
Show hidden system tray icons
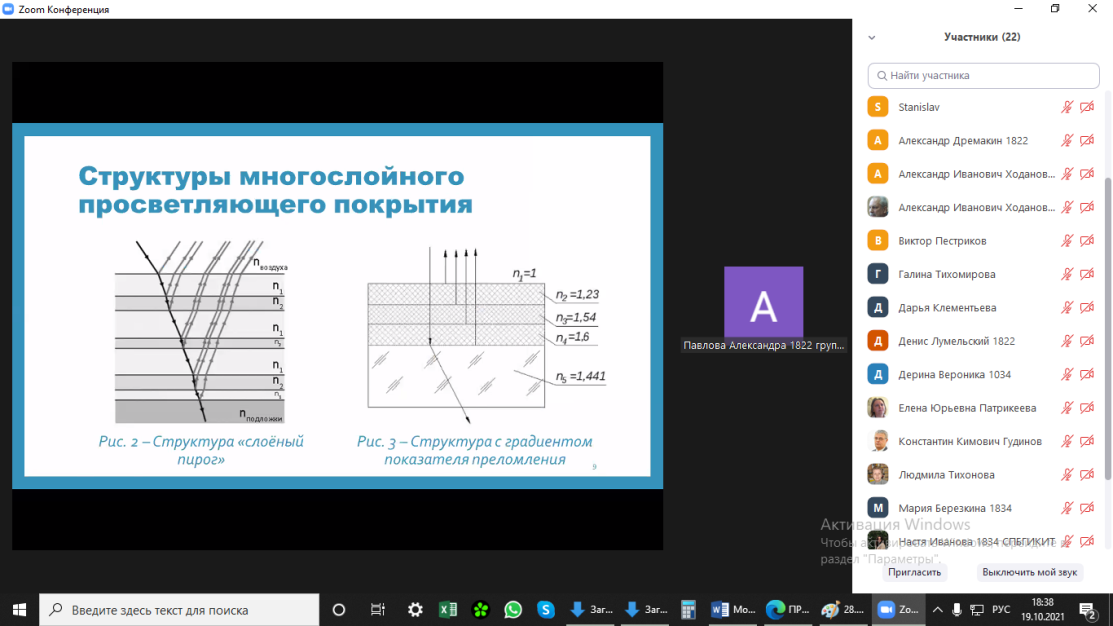[x=937, y=609]
